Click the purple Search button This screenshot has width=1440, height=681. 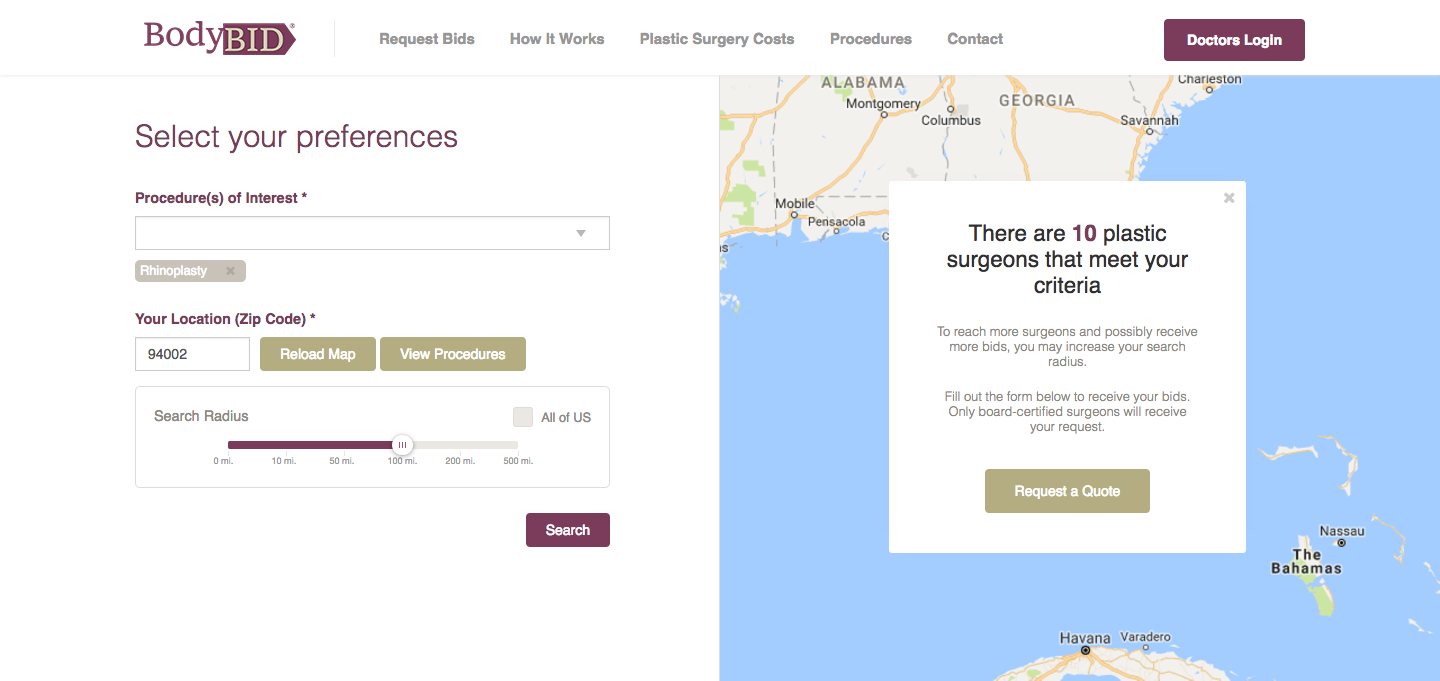click(568, 530)
